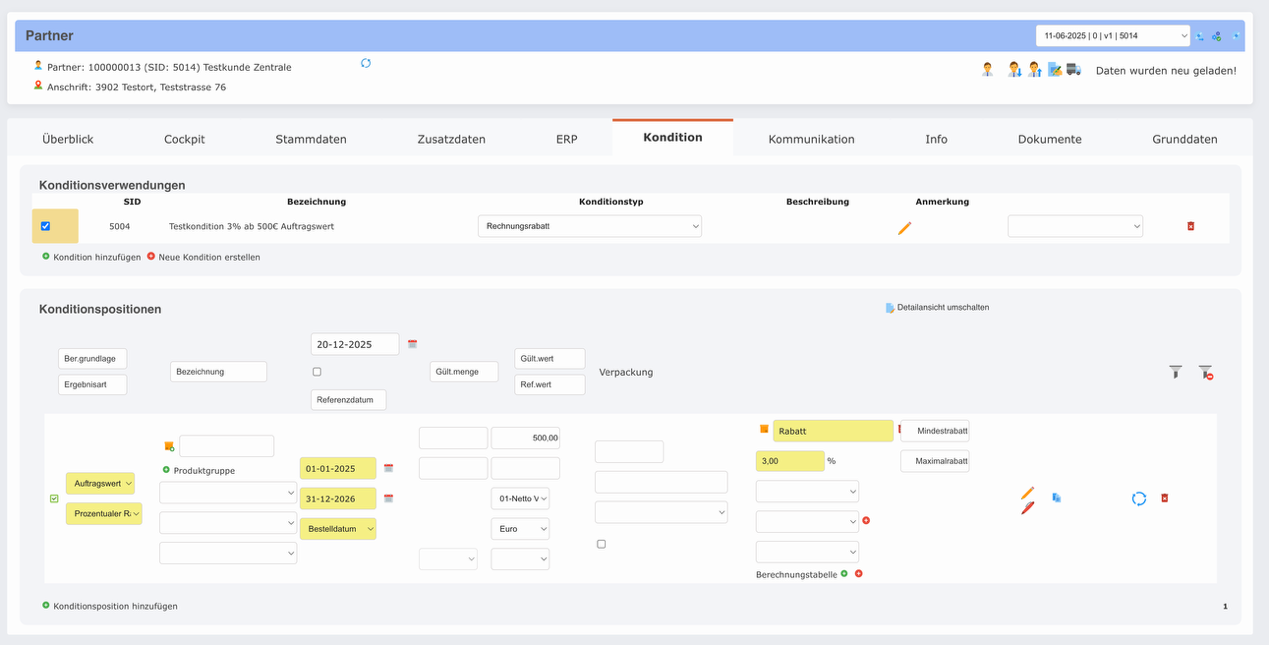The height and width of the screenshot is (645, 1269).
Task: Clear filters via the filter-remove icon
Action: click(x=1205, y=371)
